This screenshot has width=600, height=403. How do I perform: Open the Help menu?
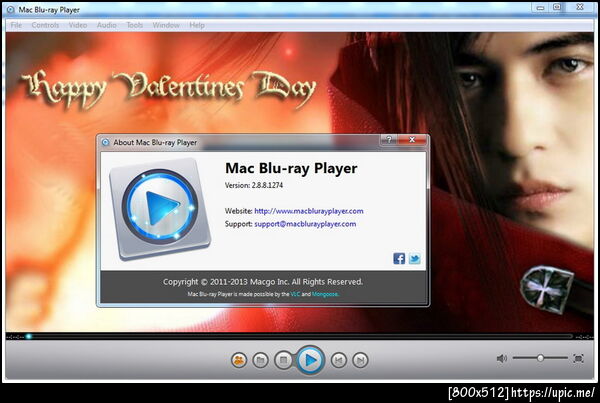[x=197, y=25]
